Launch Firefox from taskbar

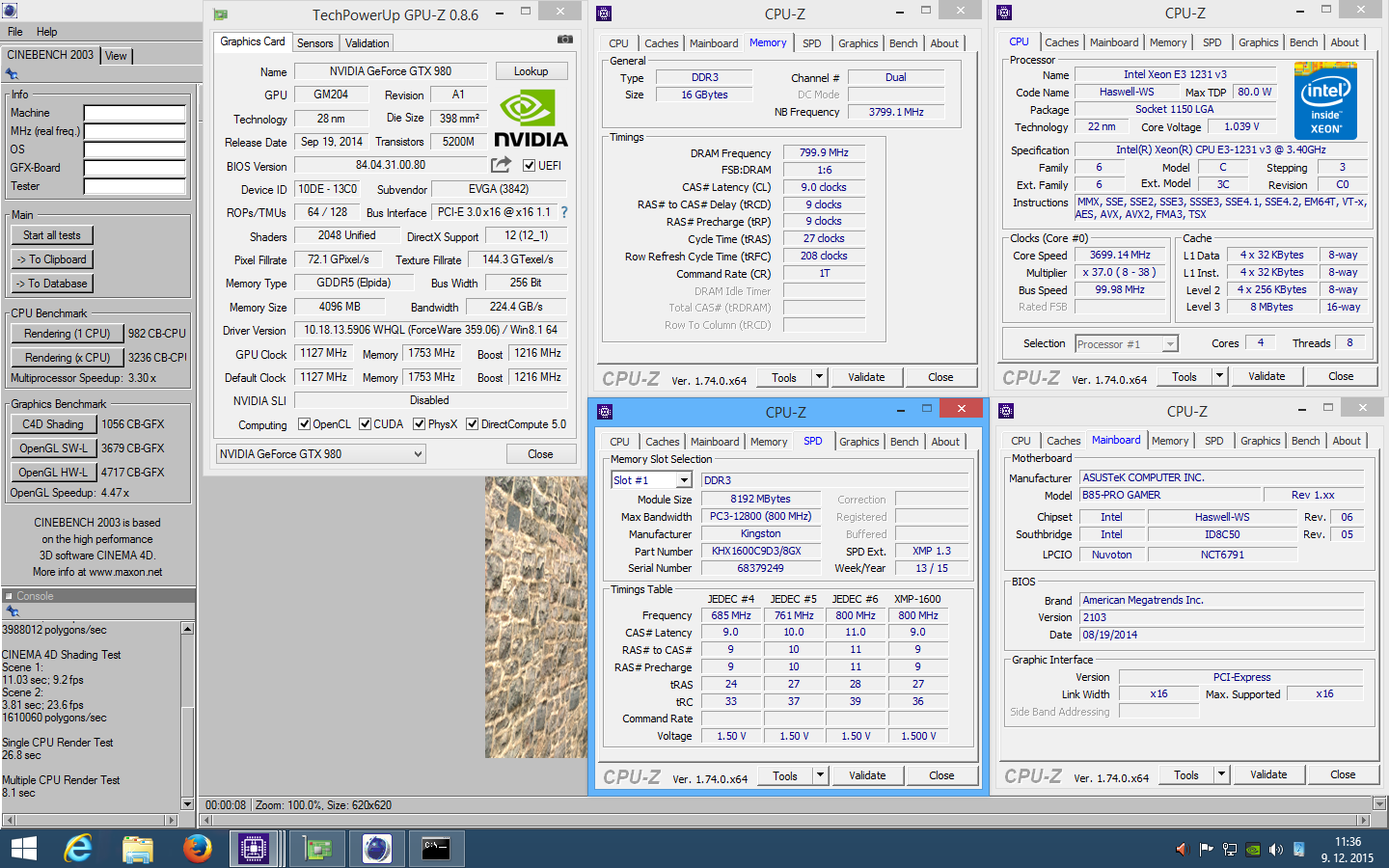pos(198,849)
